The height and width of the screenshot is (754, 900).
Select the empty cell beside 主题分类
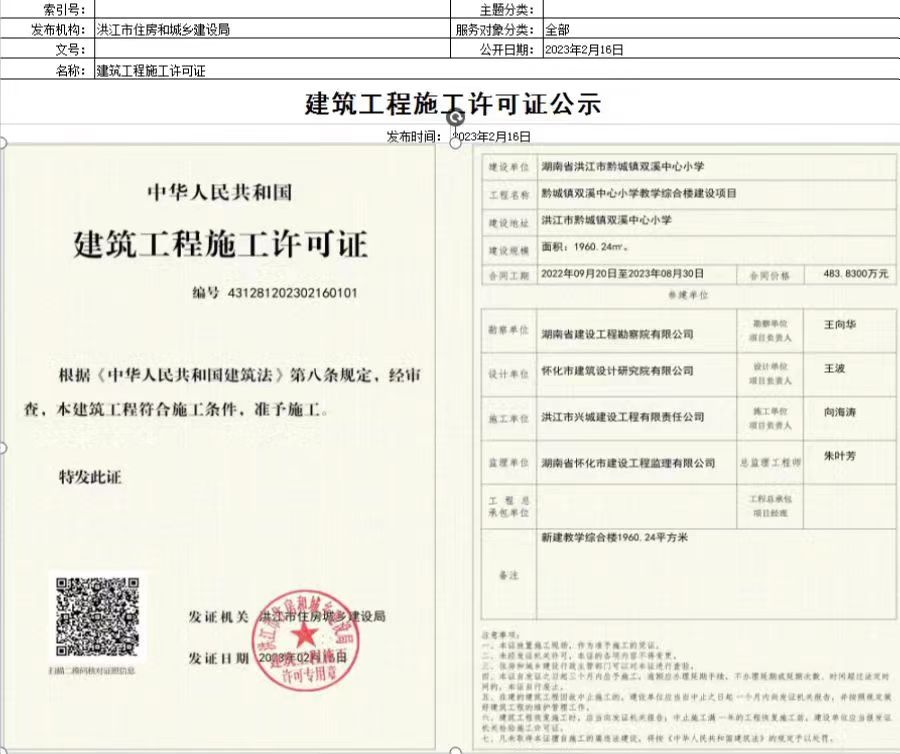pyautogui.click(x=721, y=9)
